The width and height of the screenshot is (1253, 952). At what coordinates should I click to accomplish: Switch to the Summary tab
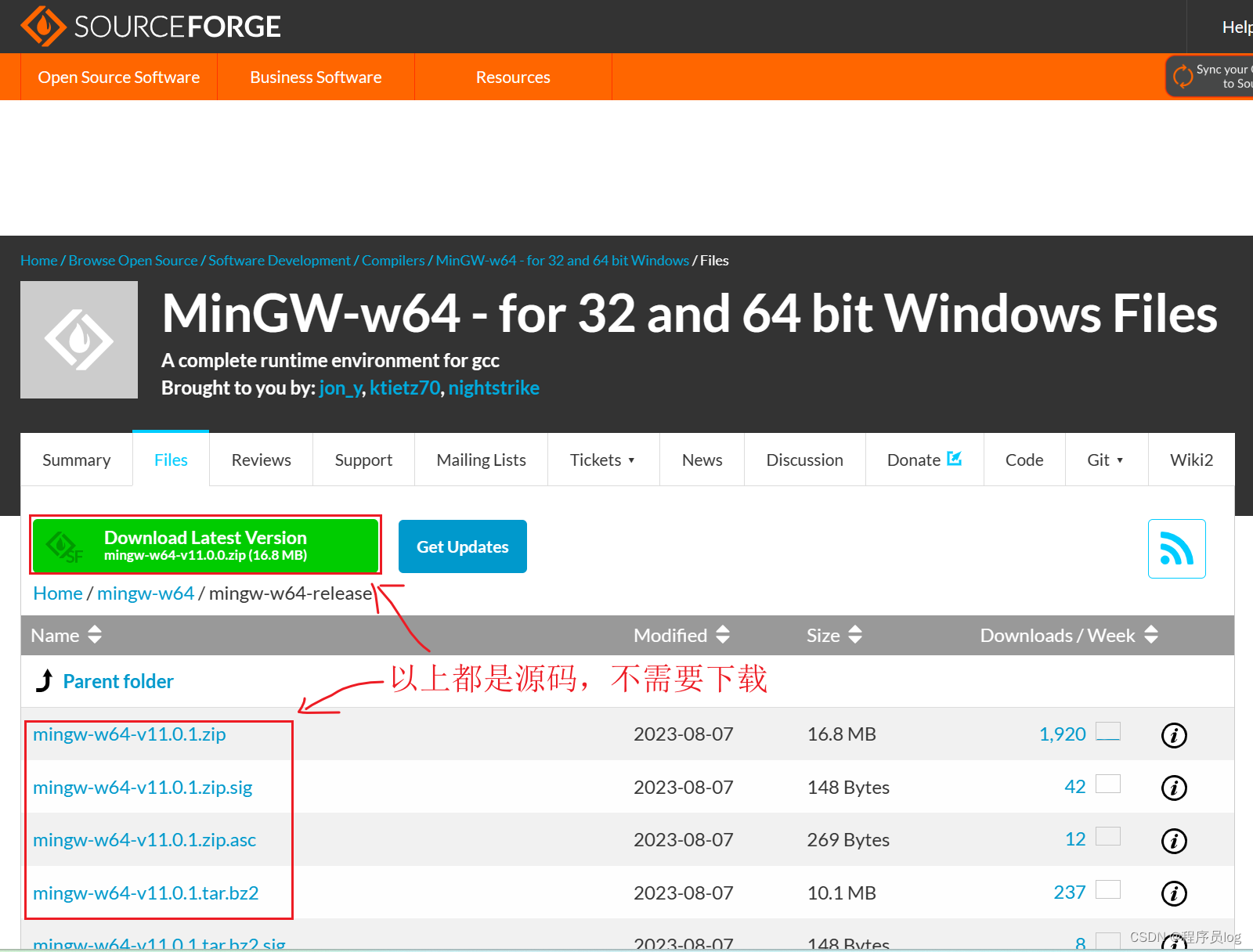point(77,460)
